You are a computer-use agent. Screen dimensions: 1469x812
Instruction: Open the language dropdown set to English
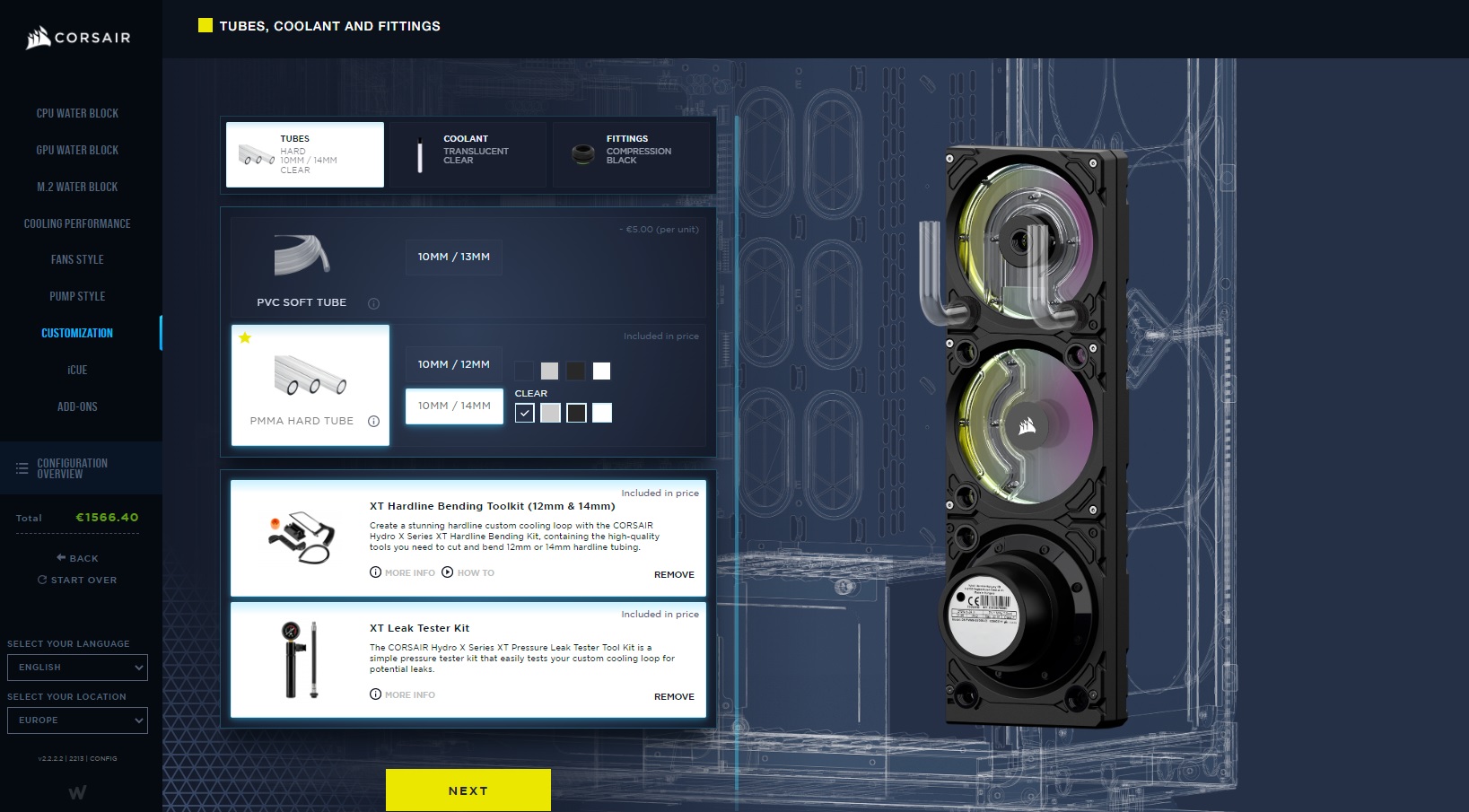click(x=77, y=668)
